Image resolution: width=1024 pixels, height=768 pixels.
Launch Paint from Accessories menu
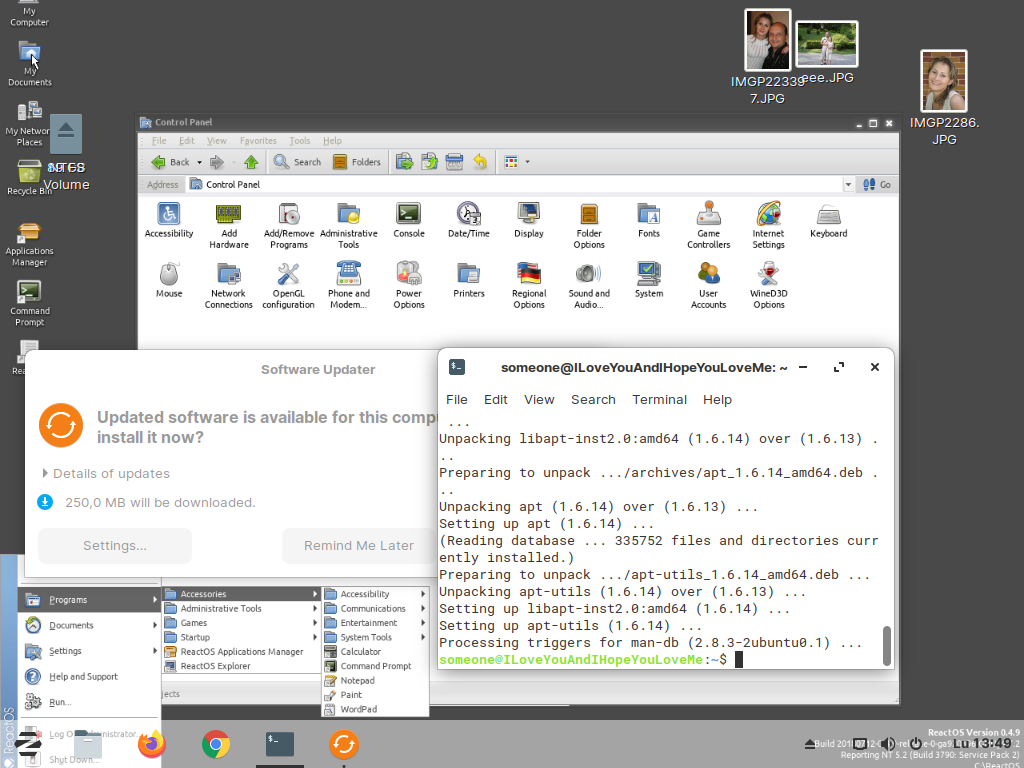[376, 694]
